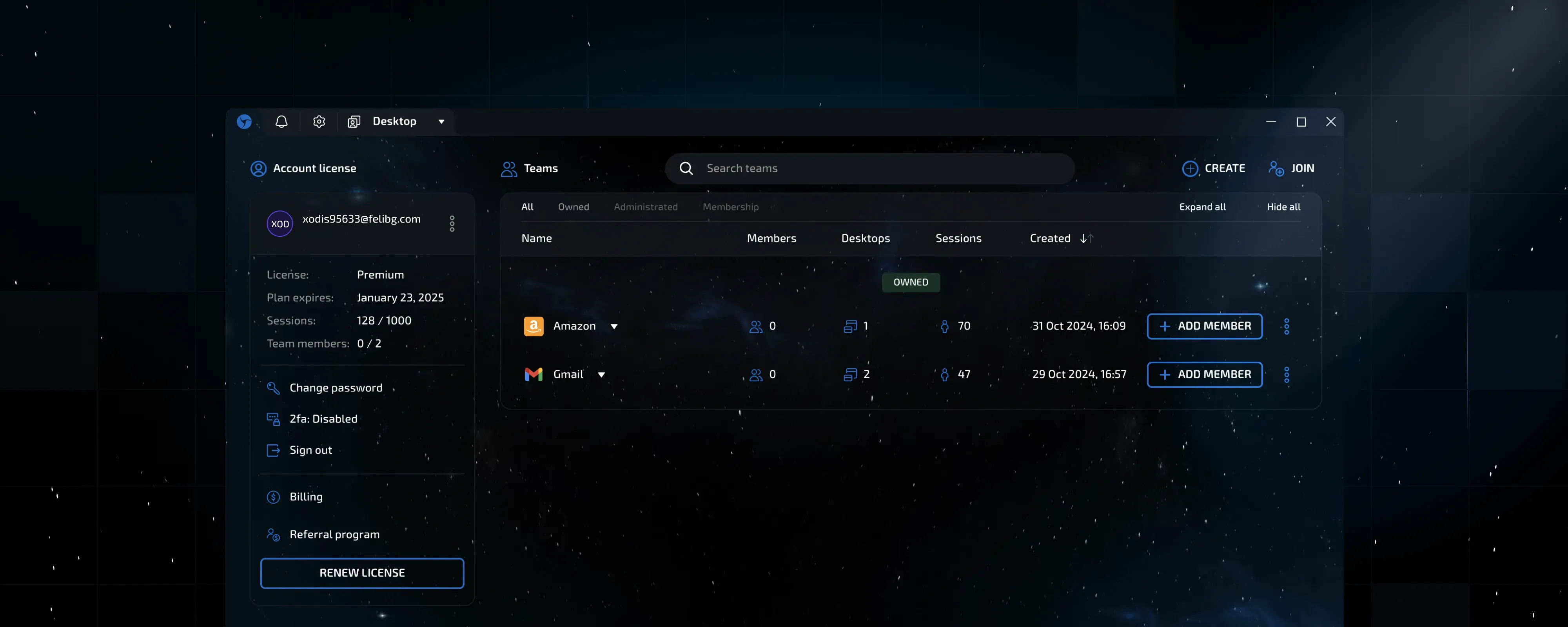The height and width of the screenshot is (627, 1568).
Task: Click Expand all link
Action: pyautogui.click(x=1201, y=207)
